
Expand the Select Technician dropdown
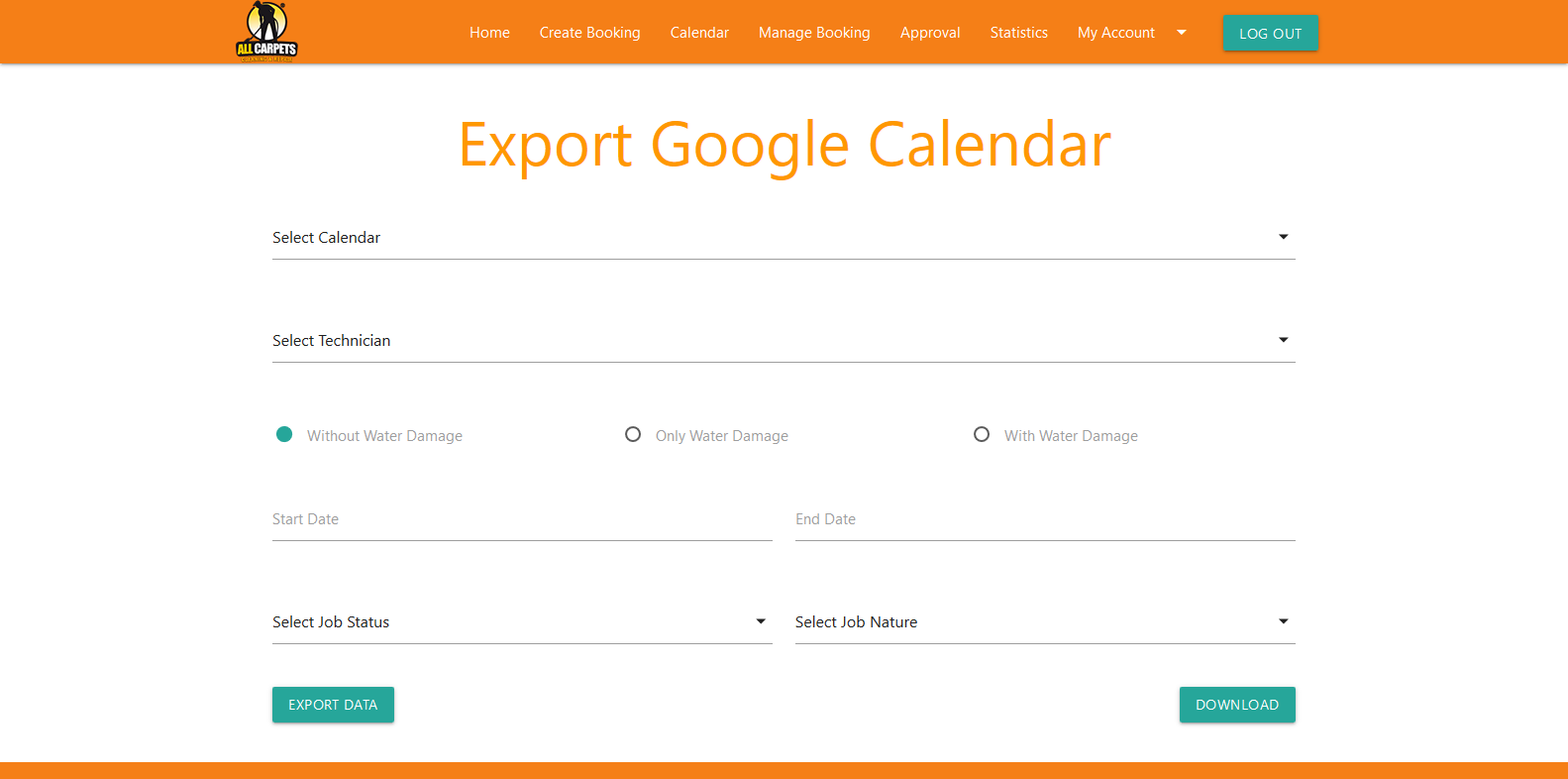click(x=784, y=341)
